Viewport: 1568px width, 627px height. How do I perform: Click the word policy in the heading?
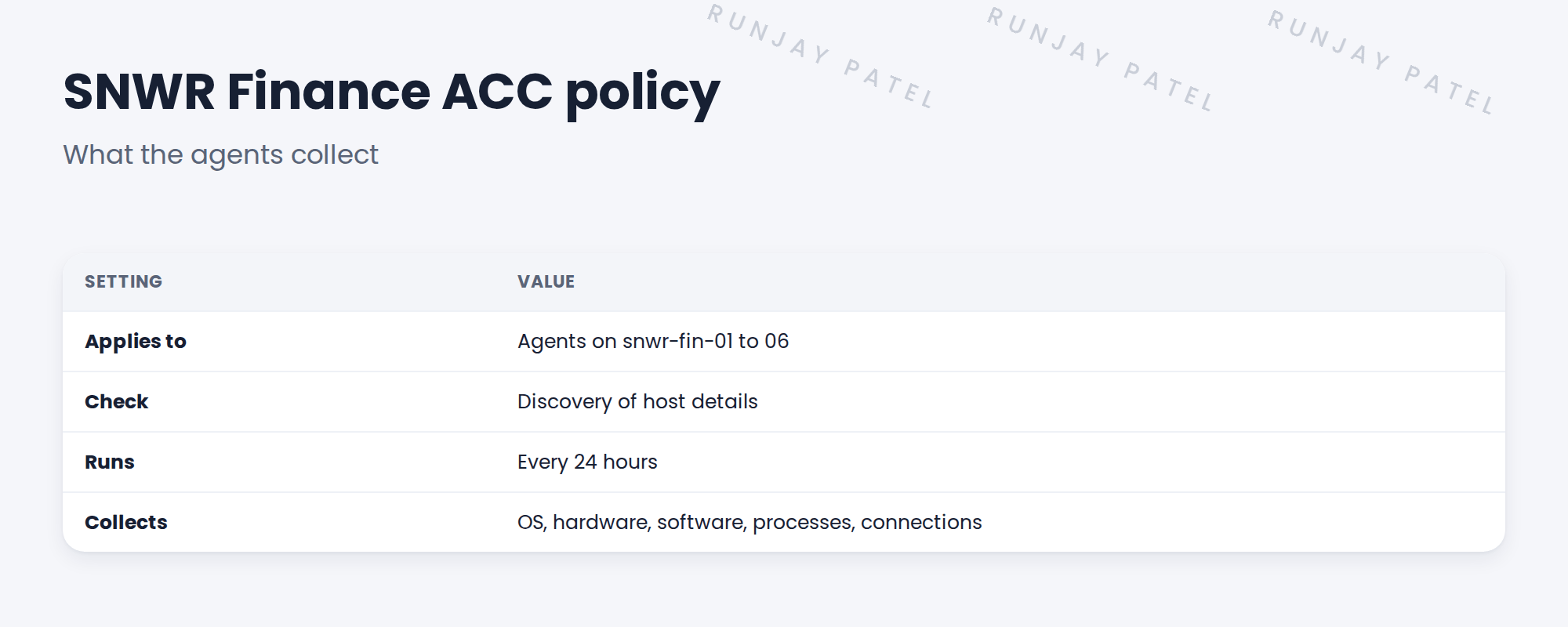[x=642, y=95]
